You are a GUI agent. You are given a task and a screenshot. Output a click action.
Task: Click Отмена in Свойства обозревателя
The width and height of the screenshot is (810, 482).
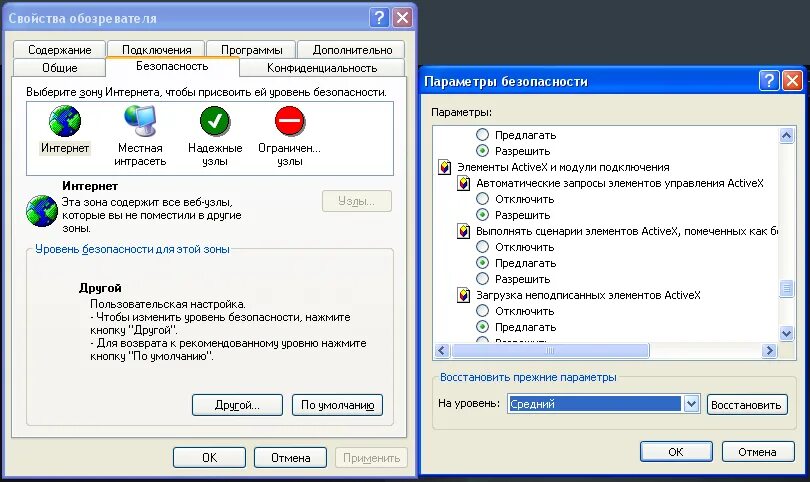coord(290,458)
